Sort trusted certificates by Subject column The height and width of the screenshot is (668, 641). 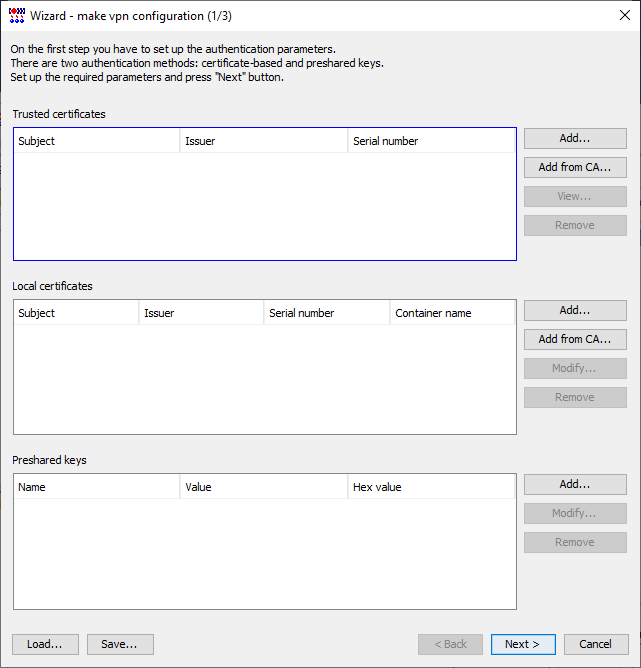(x=97, y=141)
